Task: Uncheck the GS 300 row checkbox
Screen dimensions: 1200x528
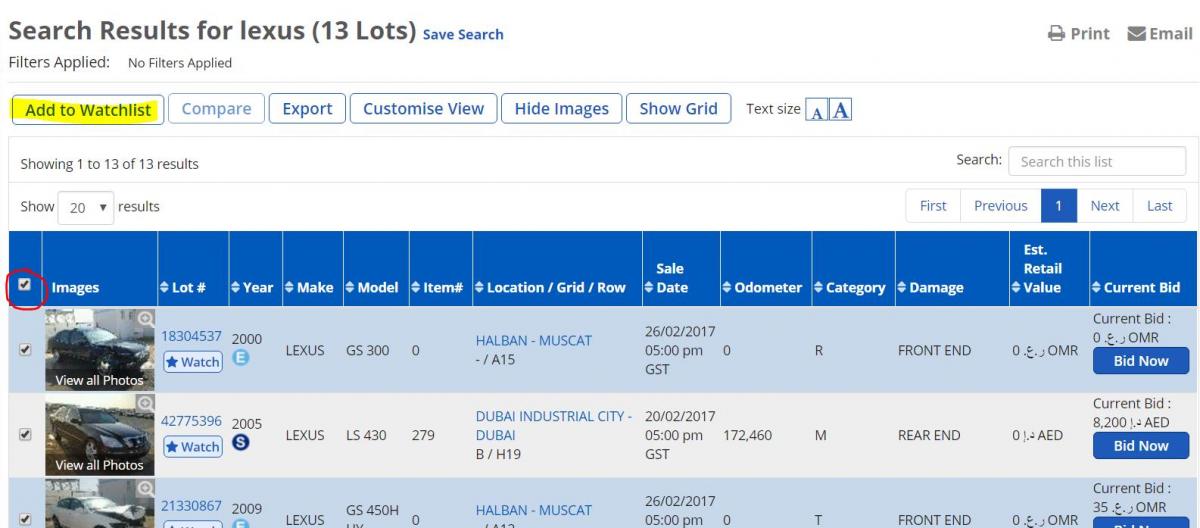Action: [x=26, y=352]
